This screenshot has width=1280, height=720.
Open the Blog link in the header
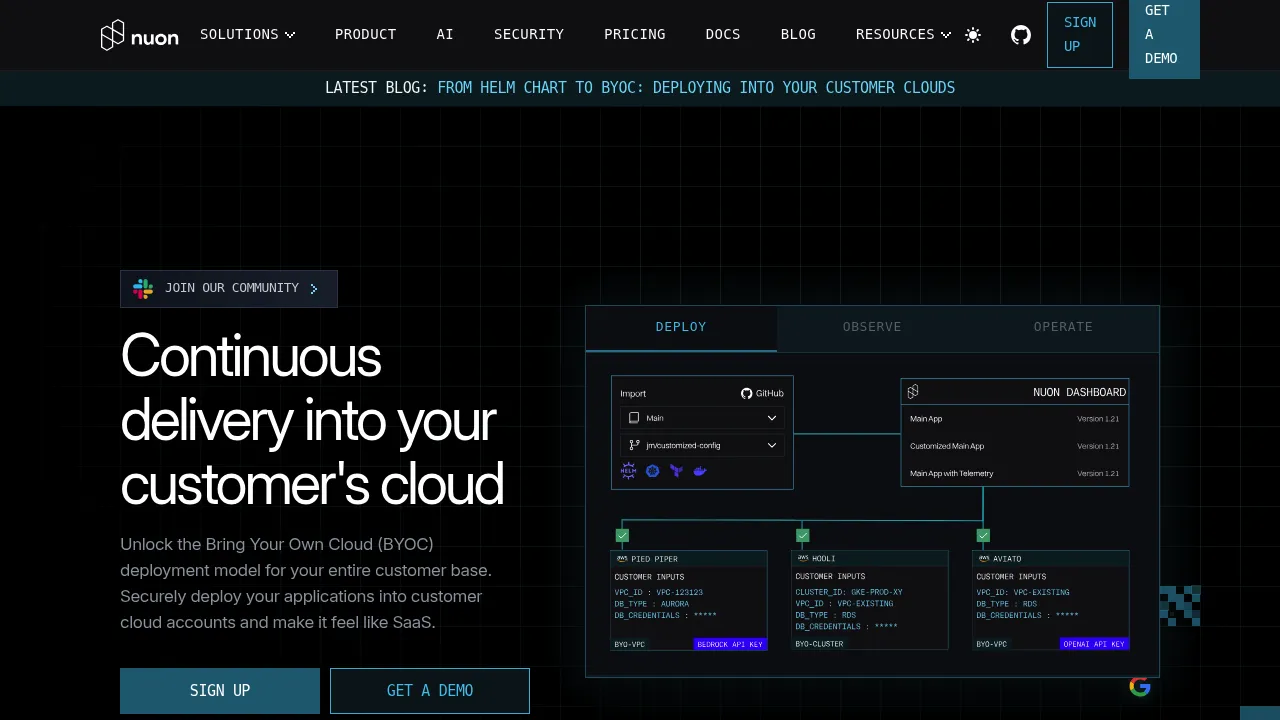coord(798,34)
